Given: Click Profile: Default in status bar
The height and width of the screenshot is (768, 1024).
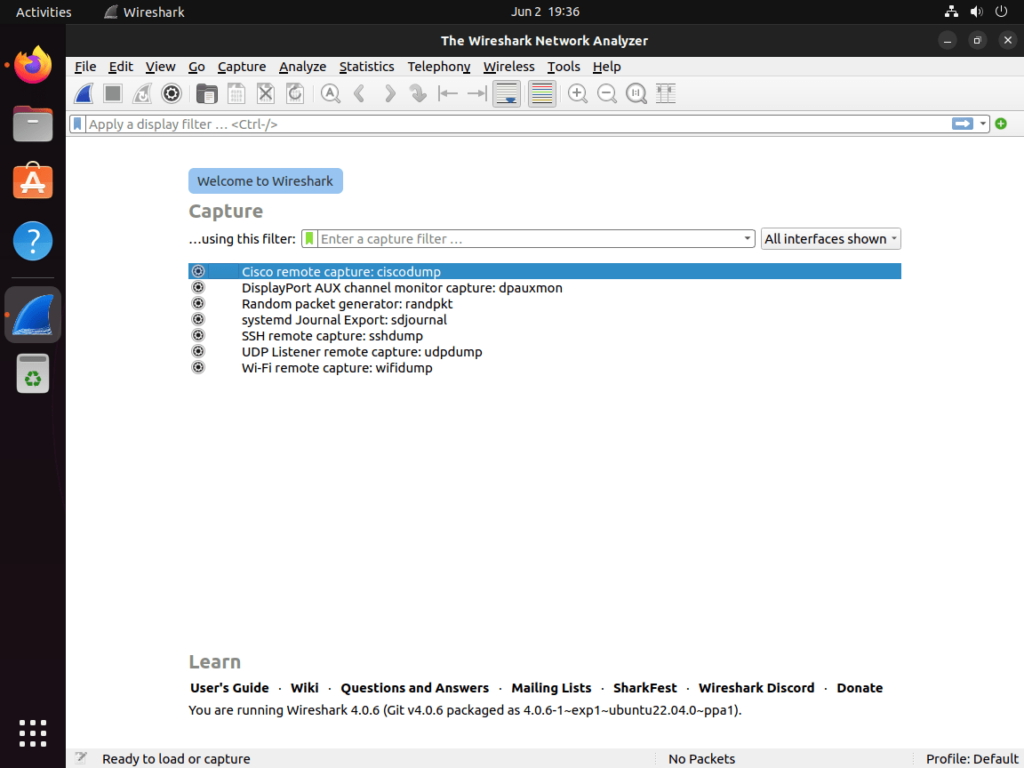Looking at the screenshot, I should click(x=972, y=759).
